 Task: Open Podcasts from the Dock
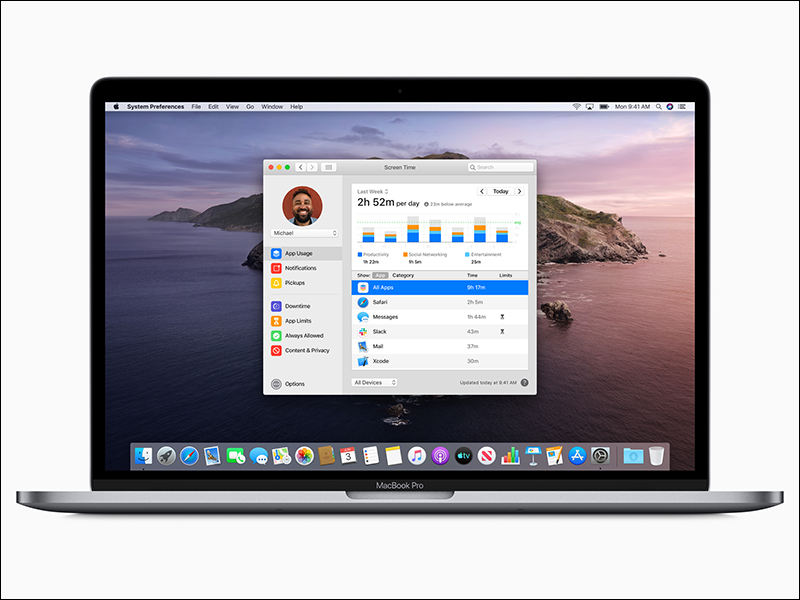(x=440, y=456)
